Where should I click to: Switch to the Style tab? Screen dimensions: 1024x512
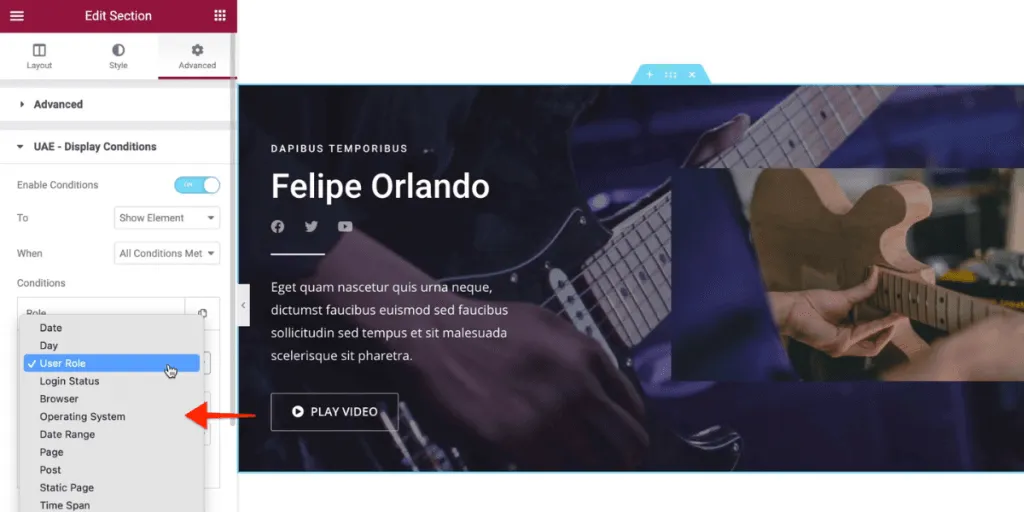pos(118,56)
